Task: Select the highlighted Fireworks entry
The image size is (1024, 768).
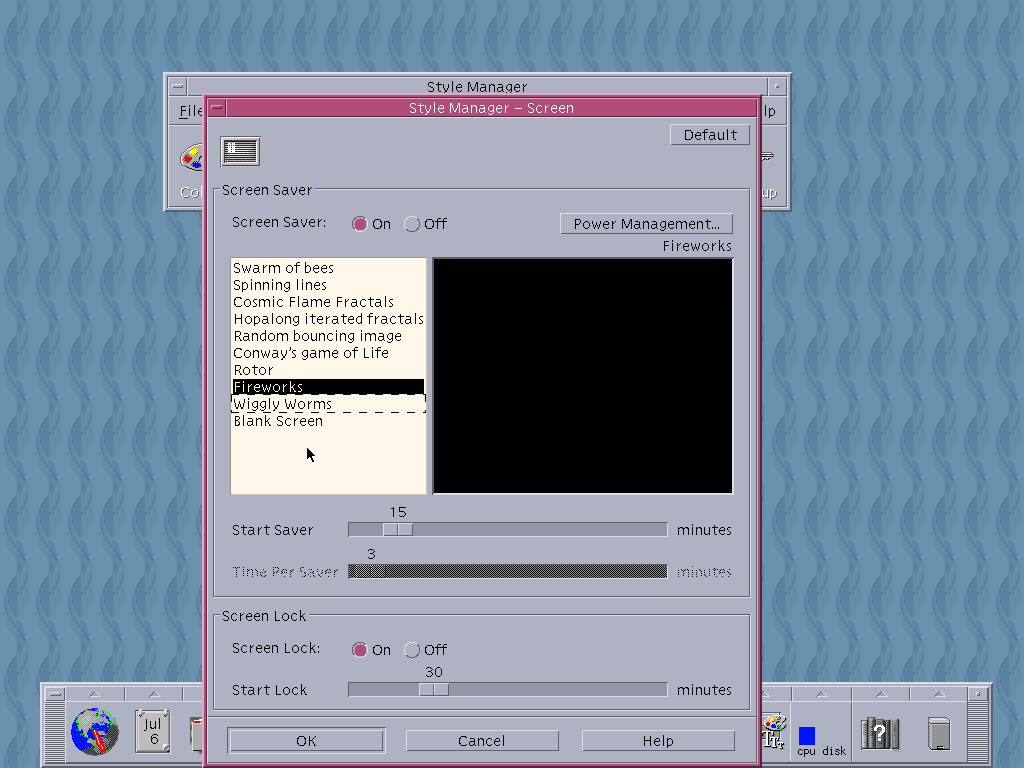Action: click(x=328, y=387)
